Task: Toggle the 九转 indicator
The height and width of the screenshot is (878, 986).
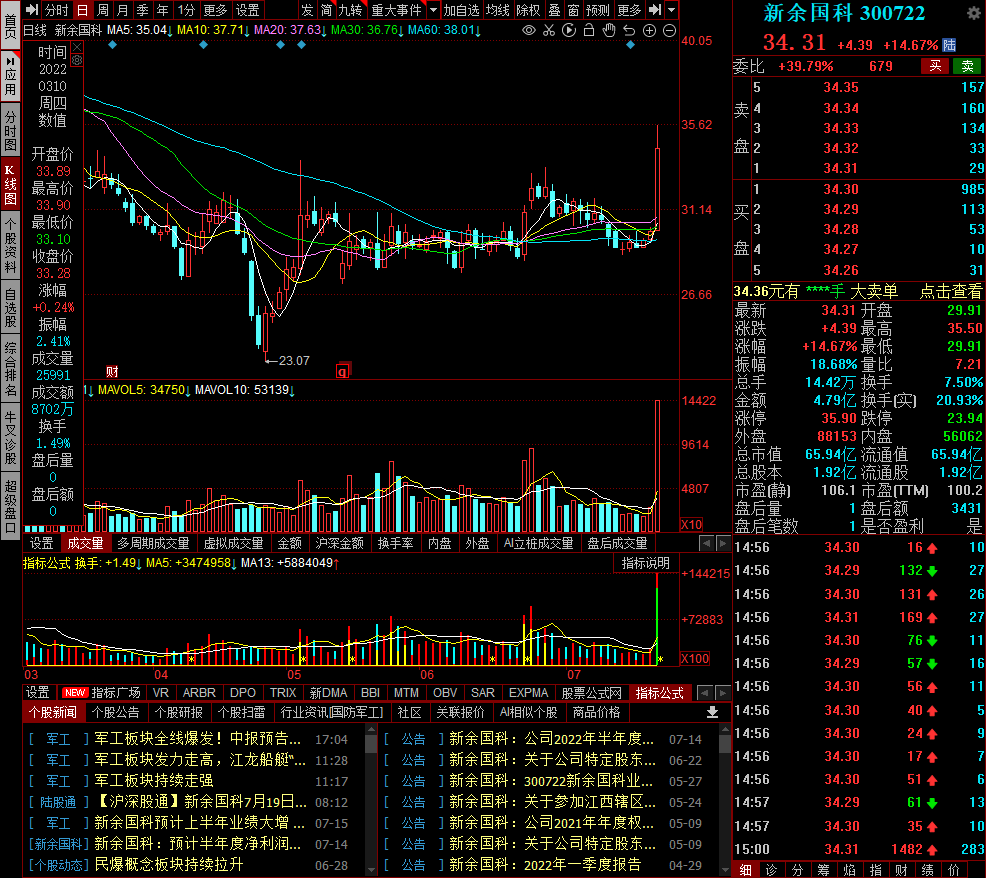Action: click(x=350, y=10)
